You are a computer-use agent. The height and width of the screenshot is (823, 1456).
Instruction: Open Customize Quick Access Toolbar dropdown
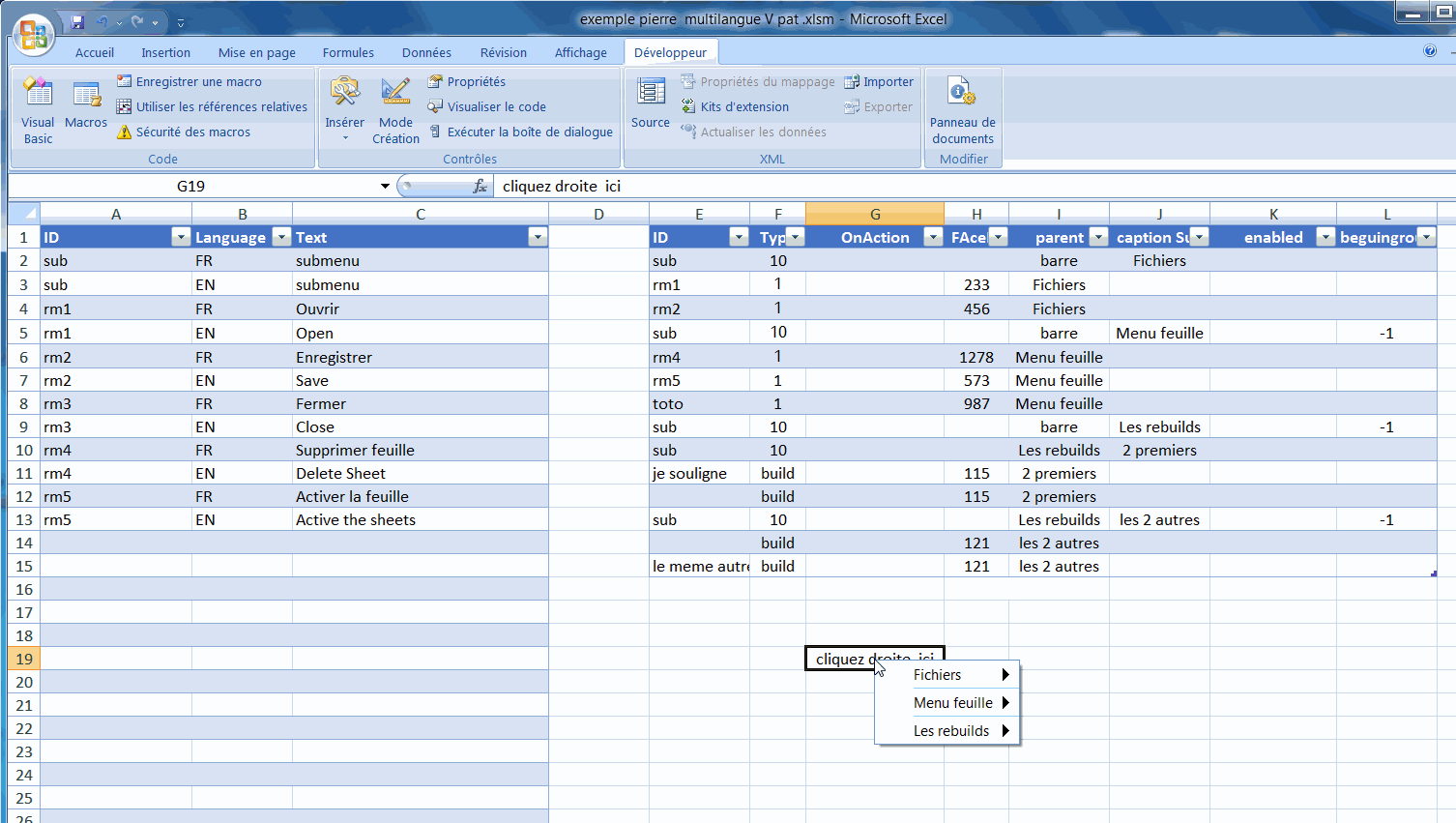181,22
